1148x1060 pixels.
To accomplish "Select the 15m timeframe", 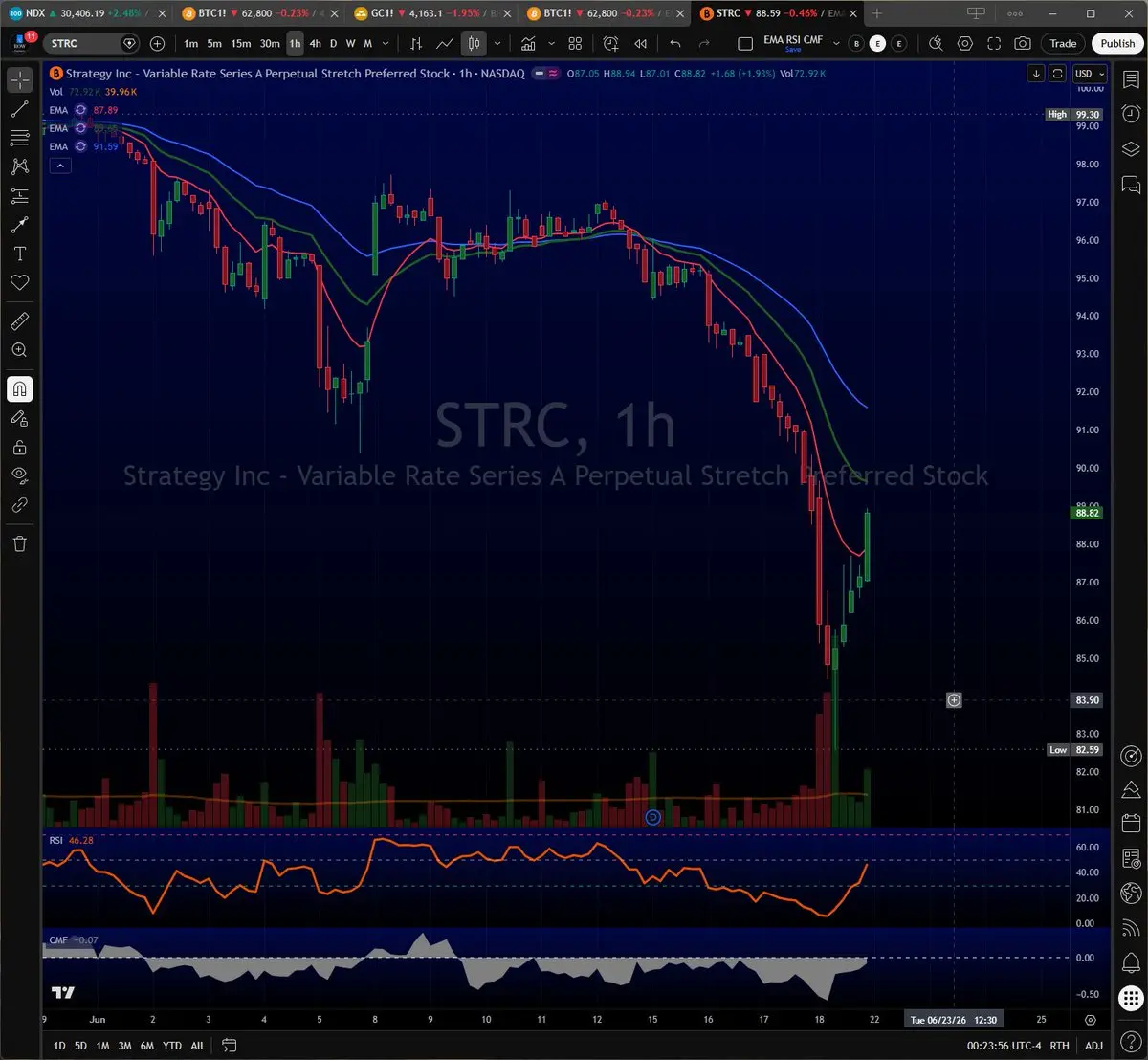I will (x=241, y=44).
